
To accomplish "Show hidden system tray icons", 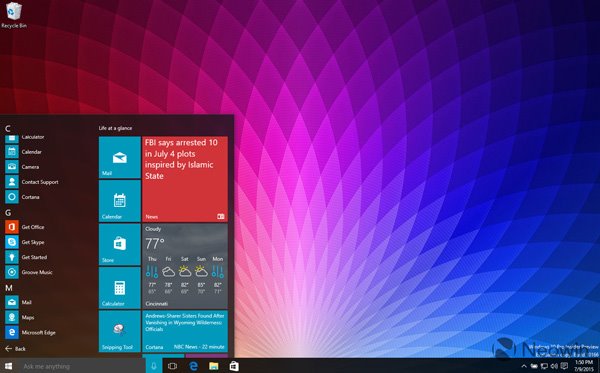I will pos(524,366).
